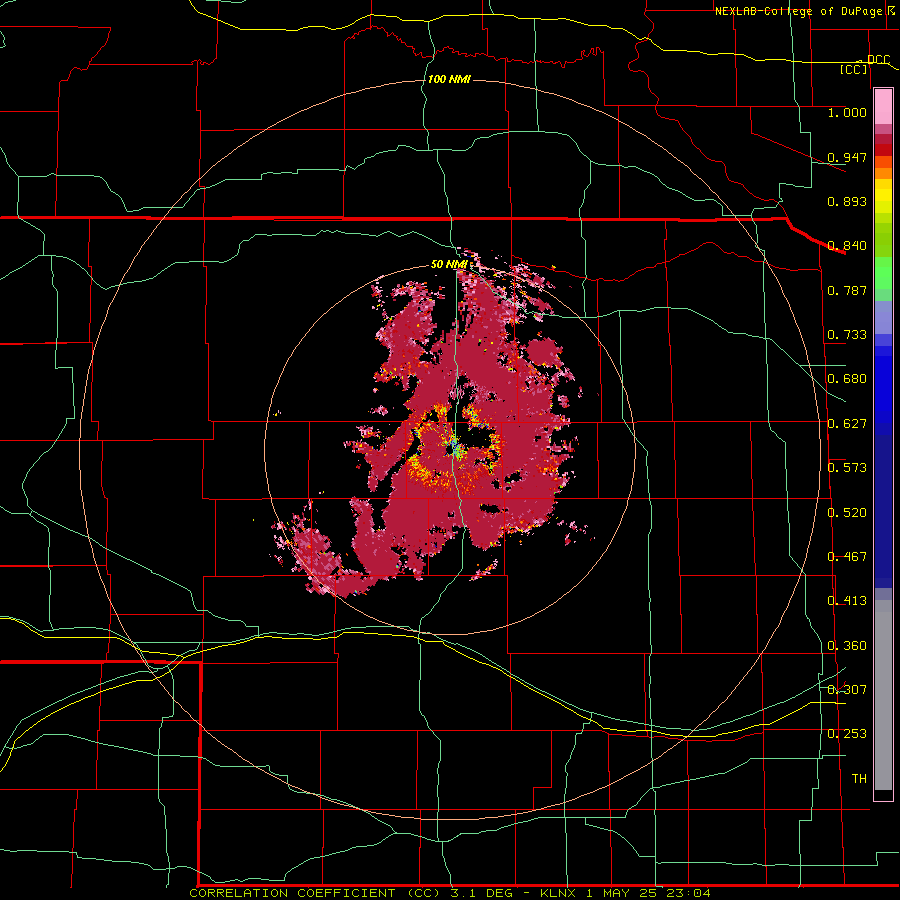Click the 0.680 scale value
This screenshot has width=900, height=900.
[x=847, y=379]
